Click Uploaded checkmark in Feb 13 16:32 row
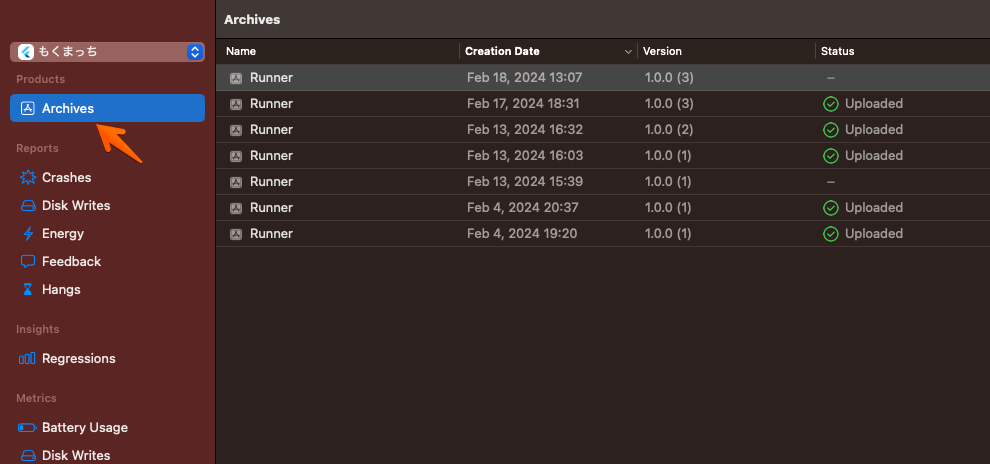This screenshot has width=990, height=464. (x=831, y=130)
